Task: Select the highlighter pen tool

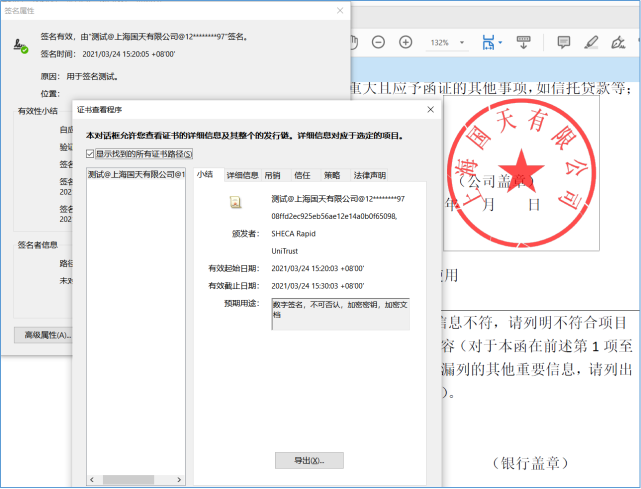Action: (591, 42)
